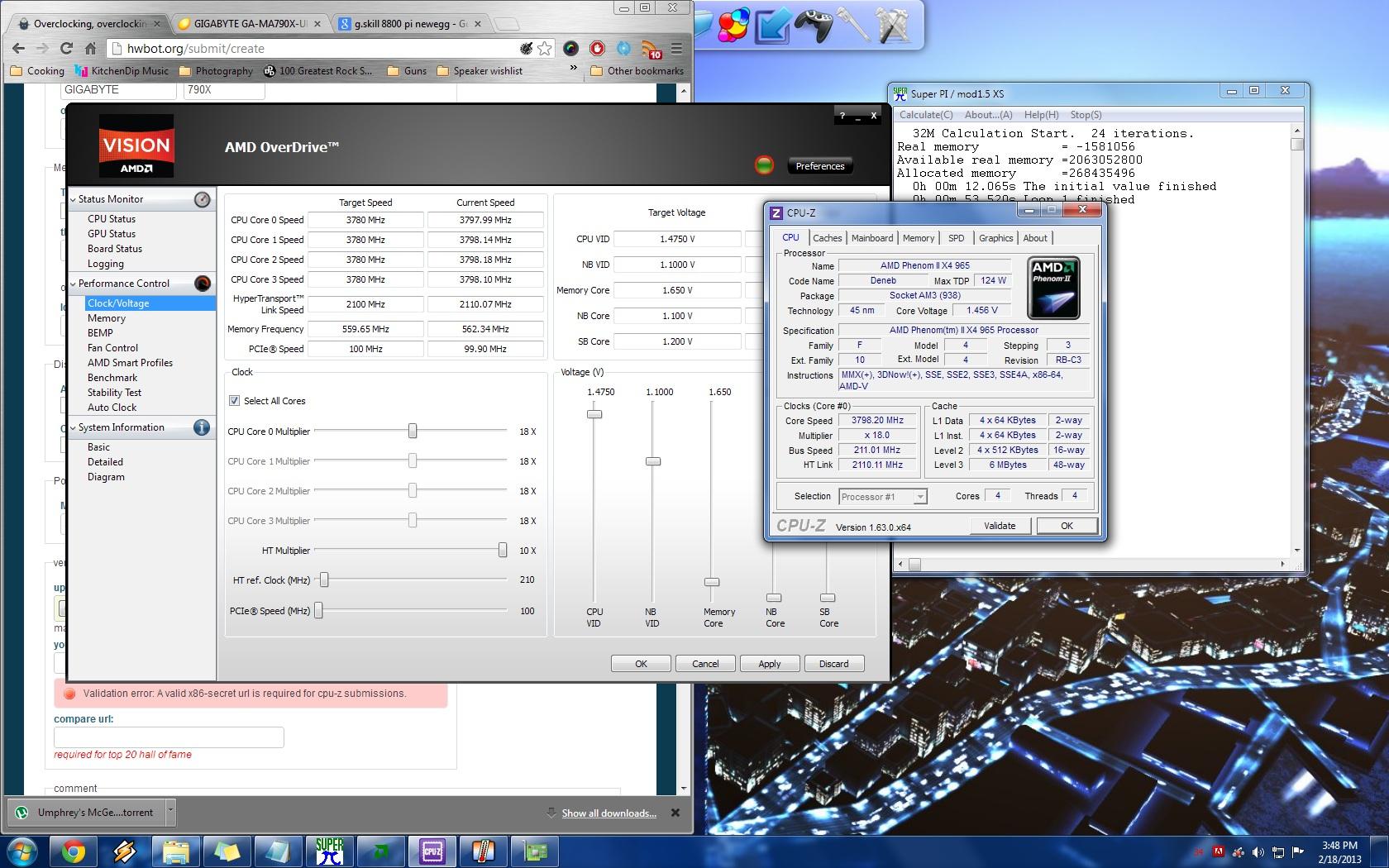
Task: Select Benchmark in the sidebar
Action: pos(112,378)
